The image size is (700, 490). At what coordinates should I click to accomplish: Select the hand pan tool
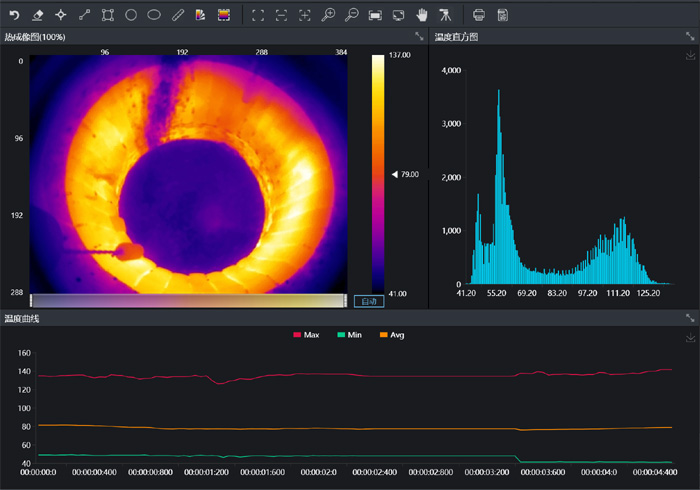422,15
